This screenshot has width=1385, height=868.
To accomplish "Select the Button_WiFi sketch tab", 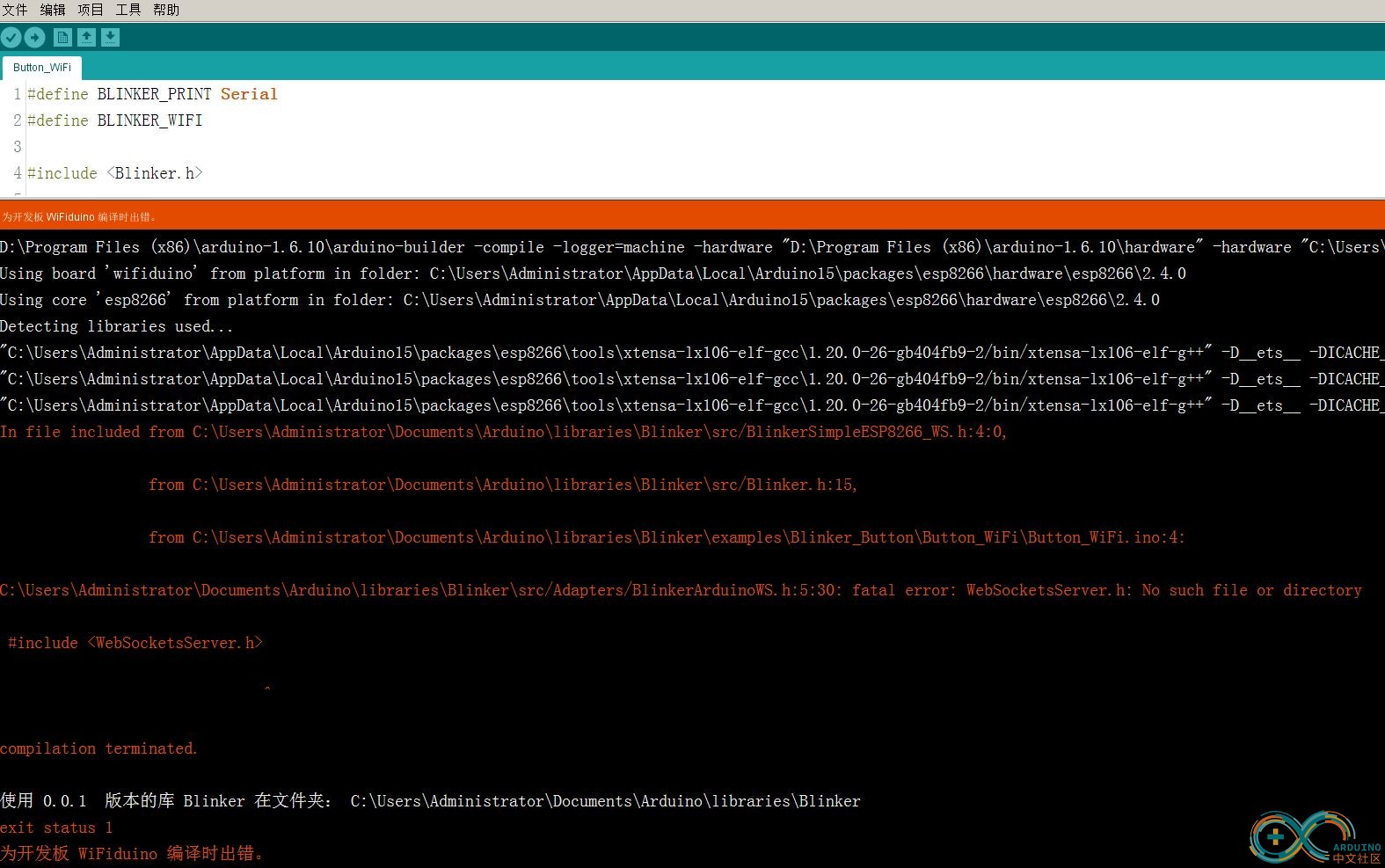I will point(42,68).
